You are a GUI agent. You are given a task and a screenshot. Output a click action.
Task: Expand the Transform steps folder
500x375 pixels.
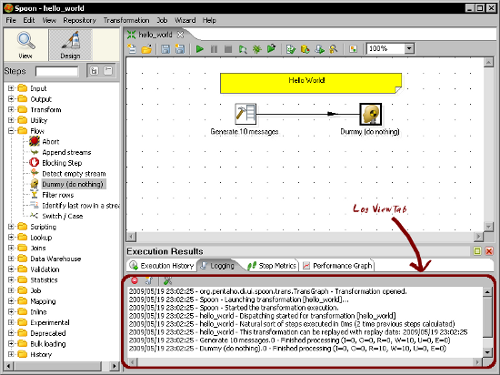[11, 110]
